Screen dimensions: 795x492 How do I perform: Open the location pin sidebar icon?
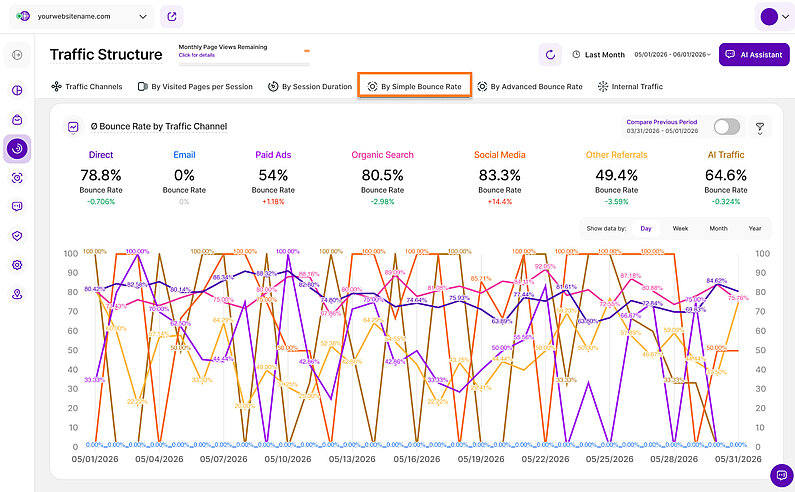17,294
